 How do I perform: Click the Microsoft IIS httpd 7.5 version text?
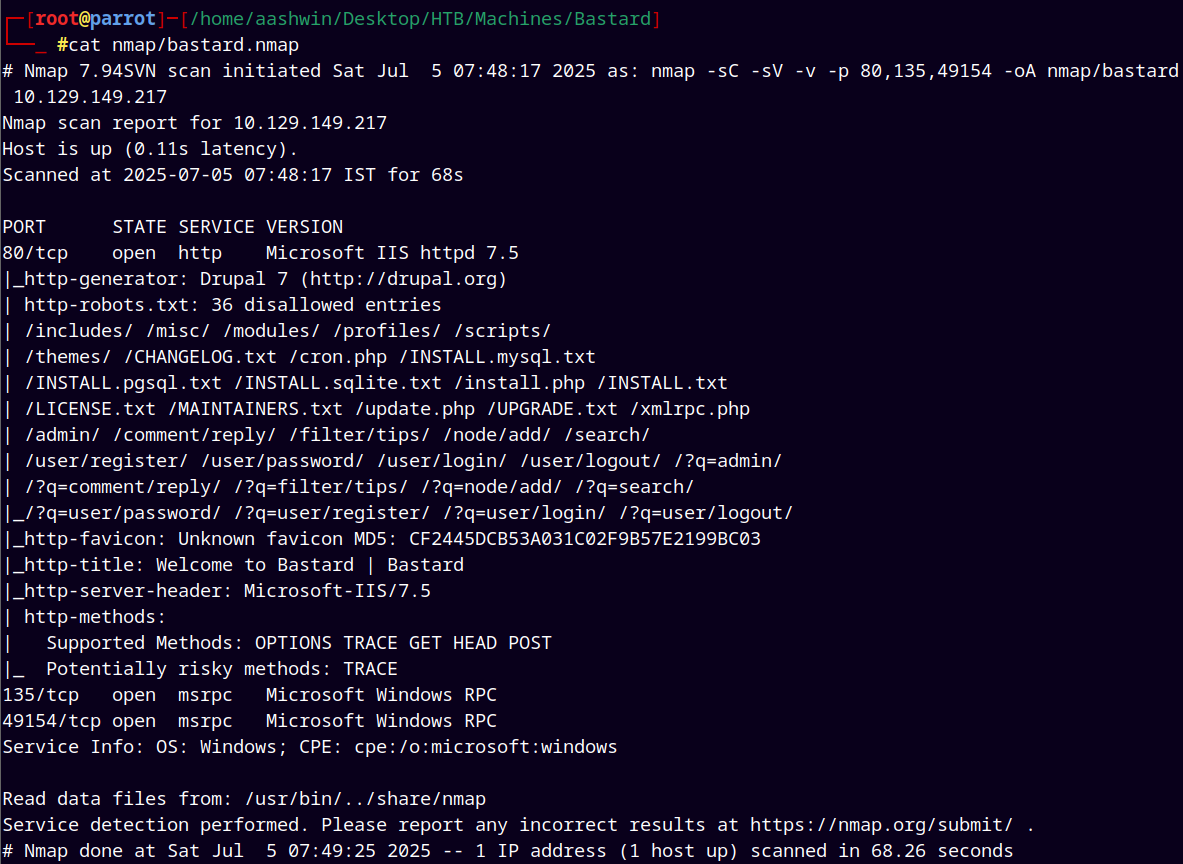[392, 253]
